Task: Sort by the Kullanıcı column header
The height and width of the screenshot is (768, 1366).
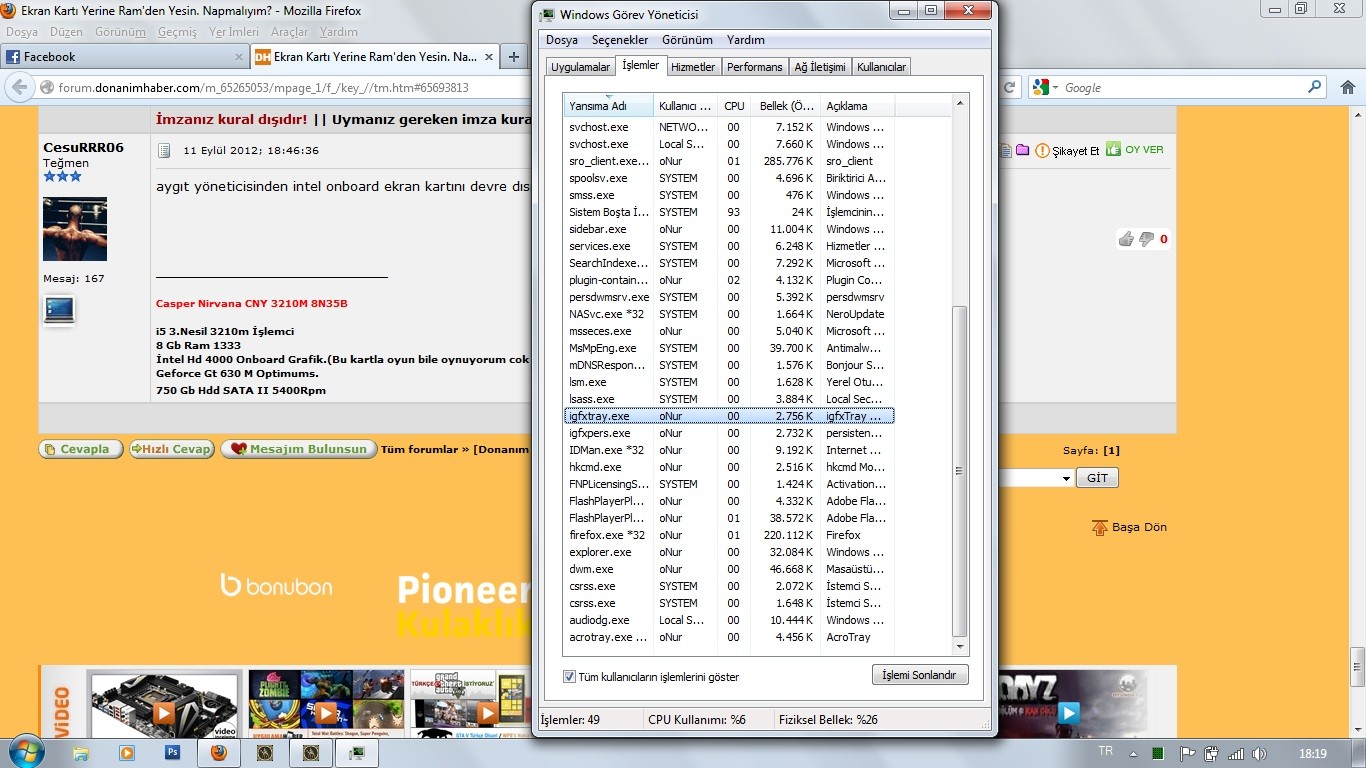Action: tap(685, 105)
